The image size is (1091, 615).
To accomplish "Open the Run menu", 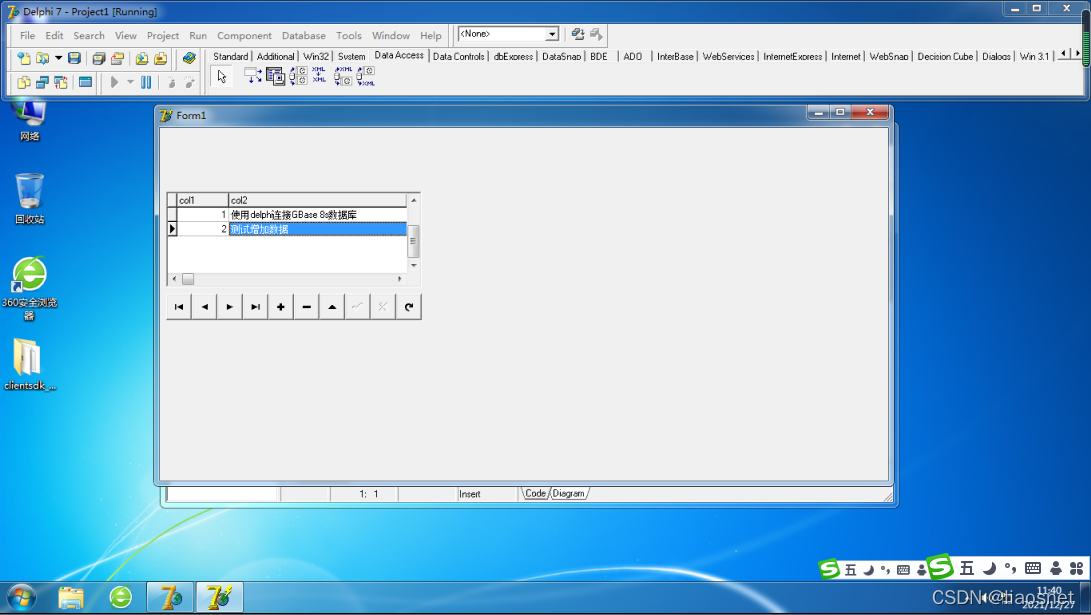I will click(198, 35).
